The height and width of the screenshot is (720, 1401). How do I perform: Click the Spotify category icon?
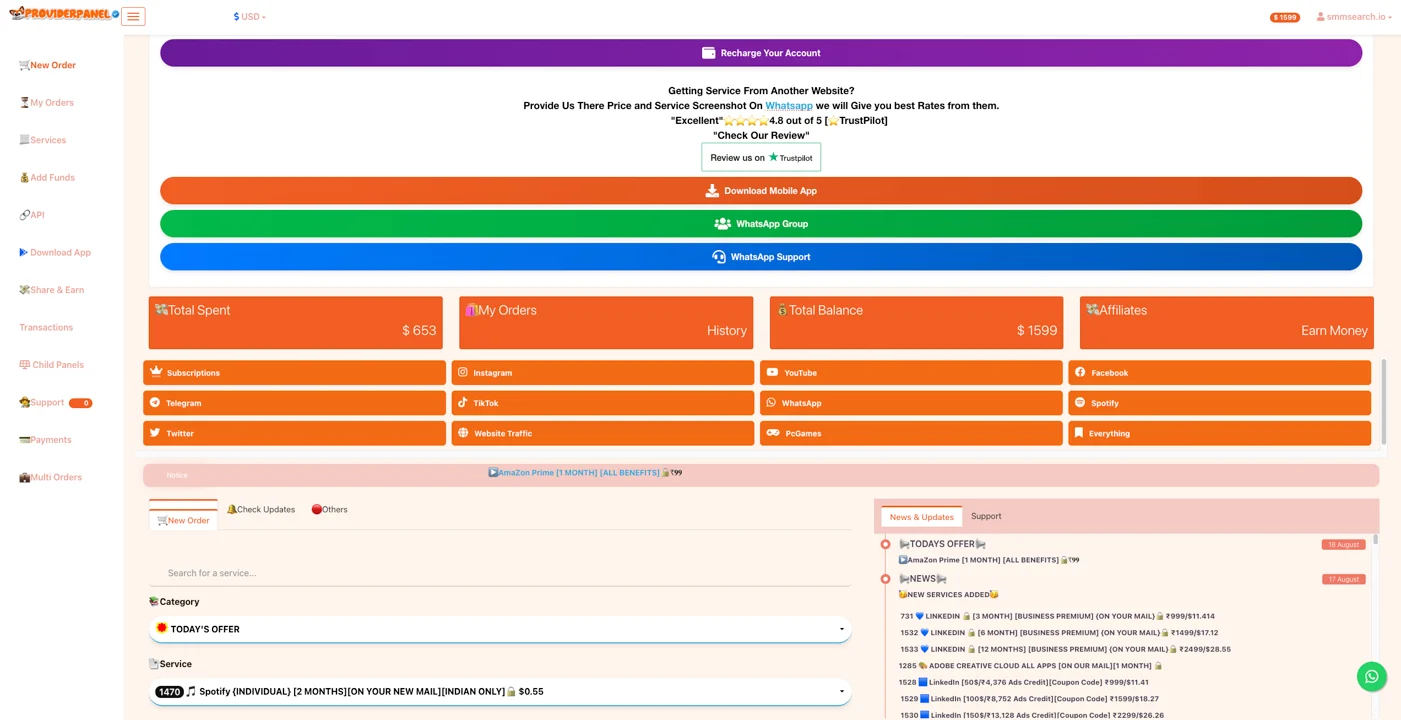[1080, 403]
